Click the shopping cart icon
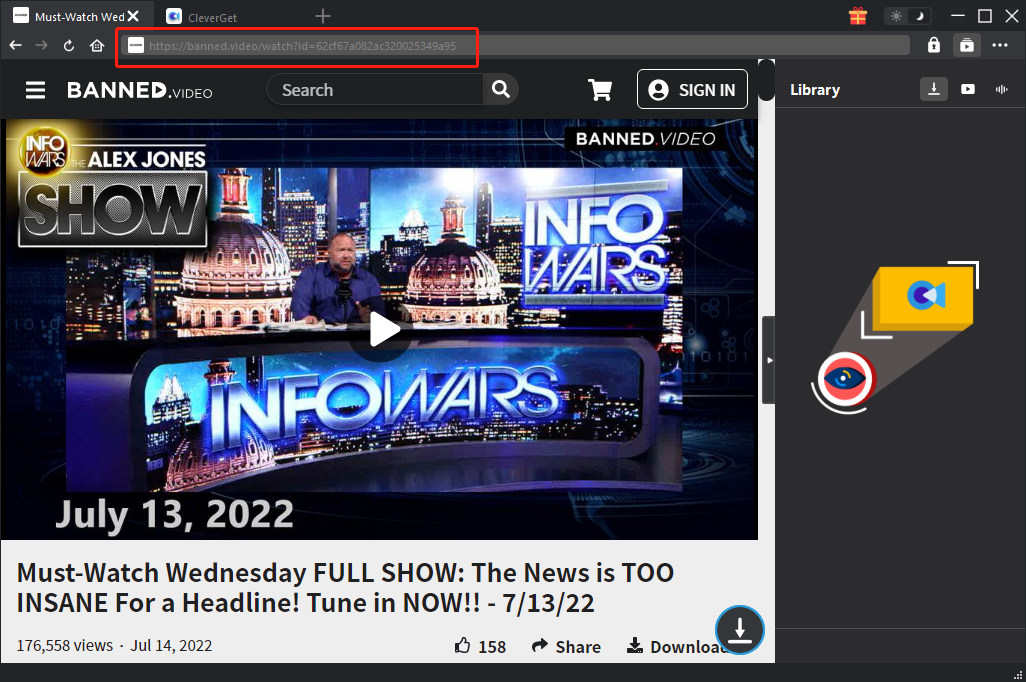Viewport: 1026px width, 682px height. 600,90
